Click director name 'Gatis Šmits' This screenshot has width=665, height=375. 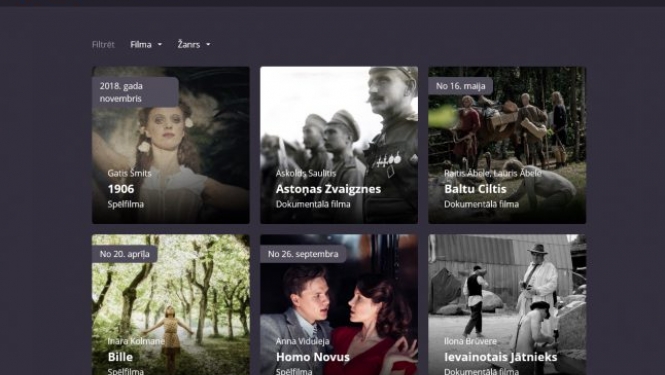pos(129,173)
